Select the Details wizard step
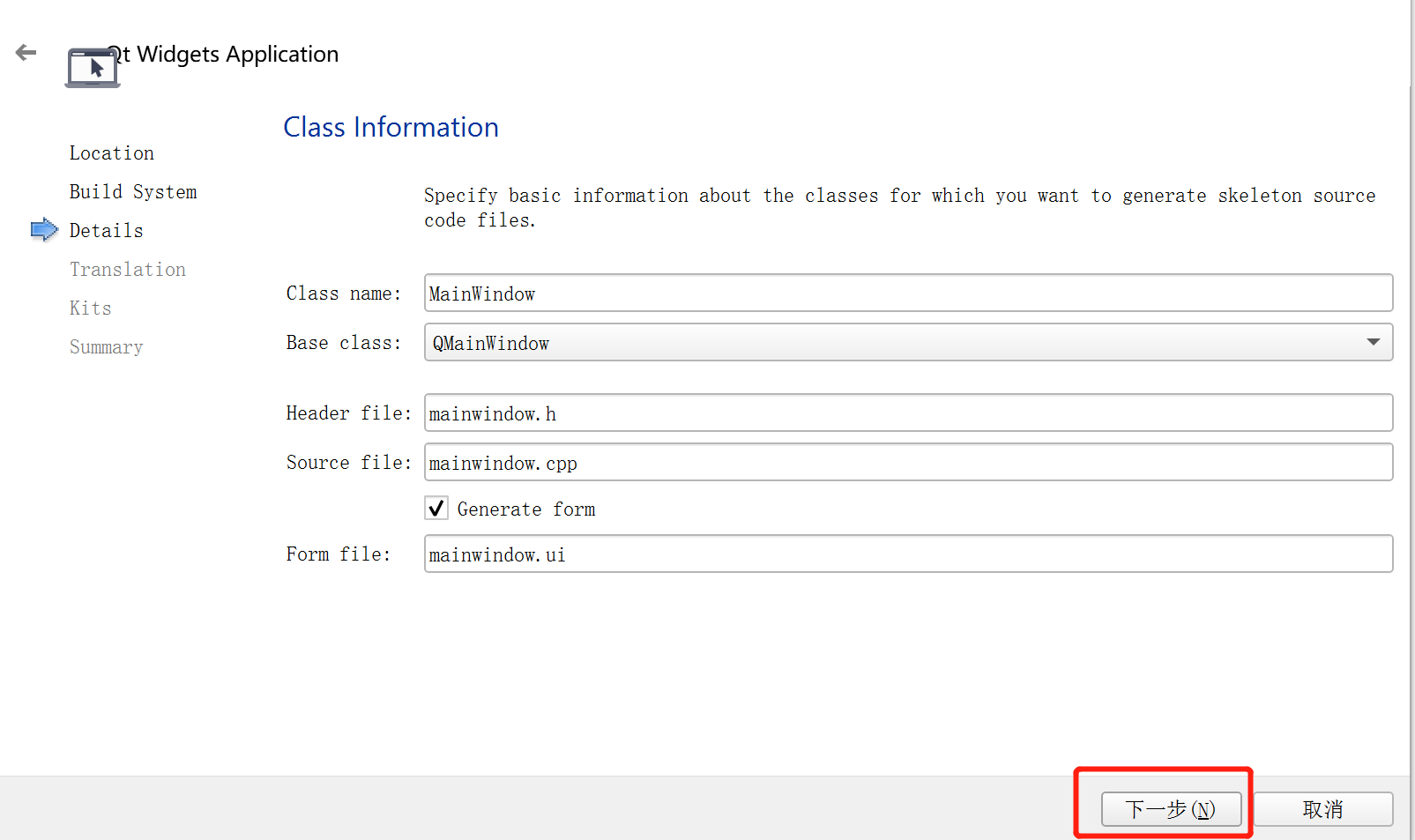This screenshot has width=1415, height=840. pos(107,231)
